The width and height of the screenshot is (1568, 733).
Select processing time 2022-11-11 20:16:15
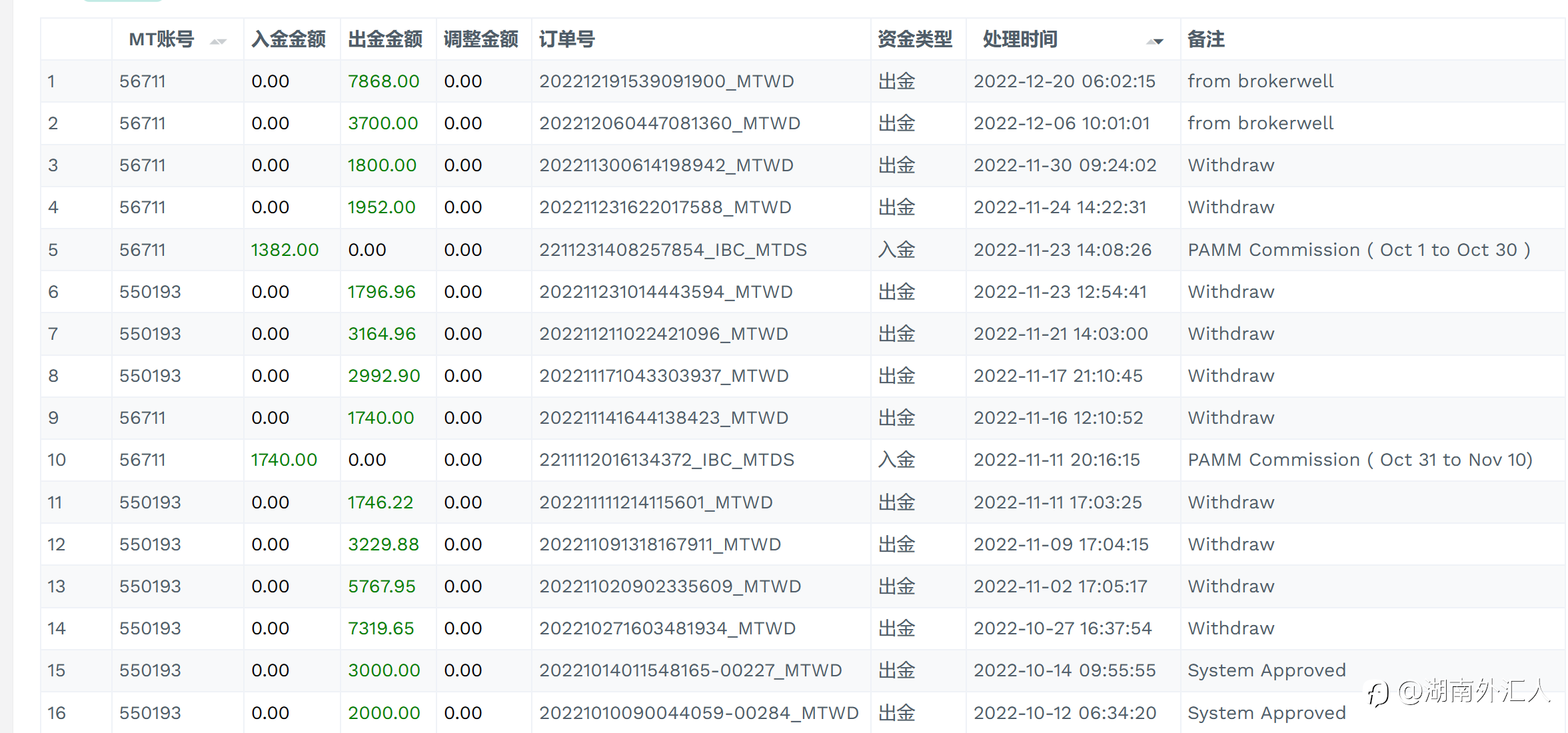click(x=1057, y=460)
